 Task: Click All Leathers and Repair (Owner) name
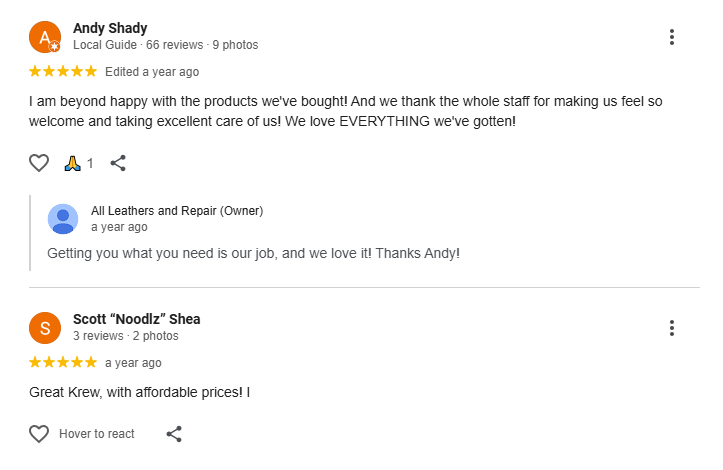[x=177, y=211]
